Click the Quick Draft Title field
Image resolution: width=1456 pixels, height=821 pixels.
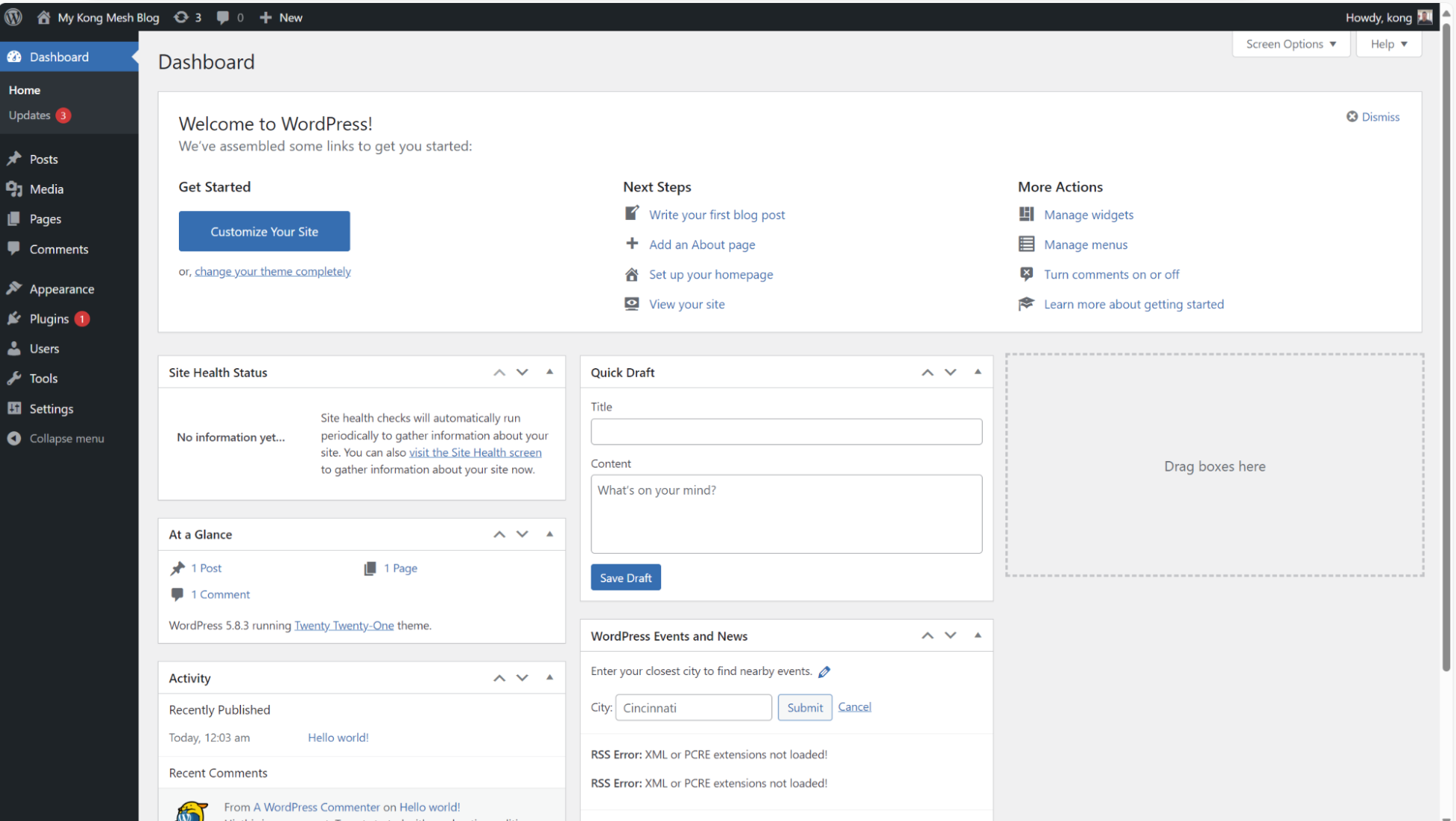click(x=786, y=432)
